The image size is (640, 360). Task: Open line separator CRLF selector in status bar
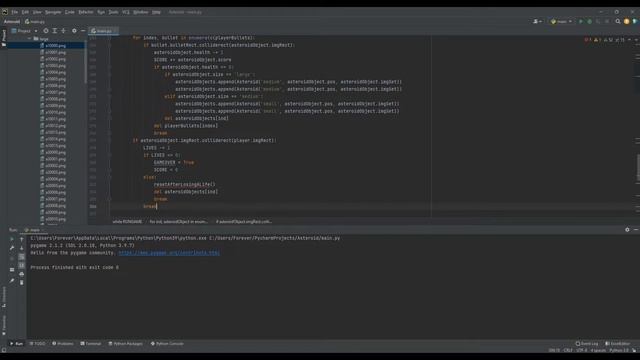pyautogui.click(x=568, y=350)
